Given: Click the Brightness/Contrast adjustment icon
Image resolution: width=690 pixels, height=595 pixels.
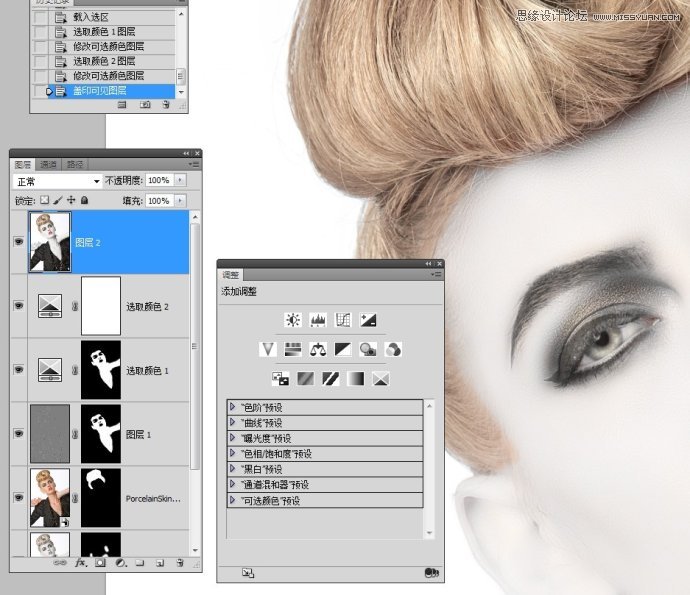Looking at the screenshot, I should pos(292,320).
